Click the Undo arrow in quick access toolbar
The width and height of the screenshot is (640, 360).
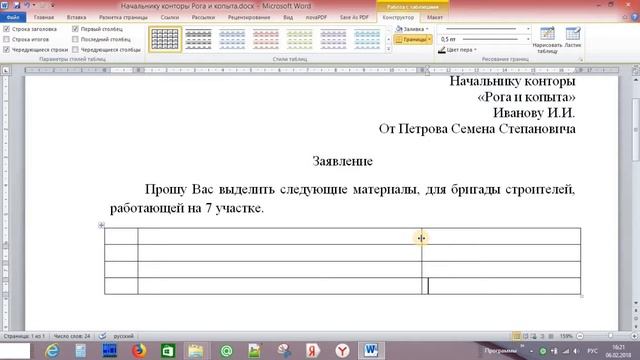(x=27, y=6)
